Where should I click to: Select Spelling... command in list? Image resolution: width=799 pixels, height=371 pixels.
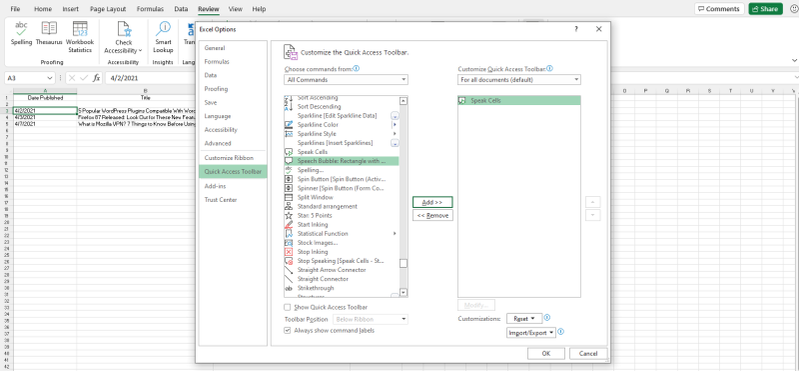[341, 170]
